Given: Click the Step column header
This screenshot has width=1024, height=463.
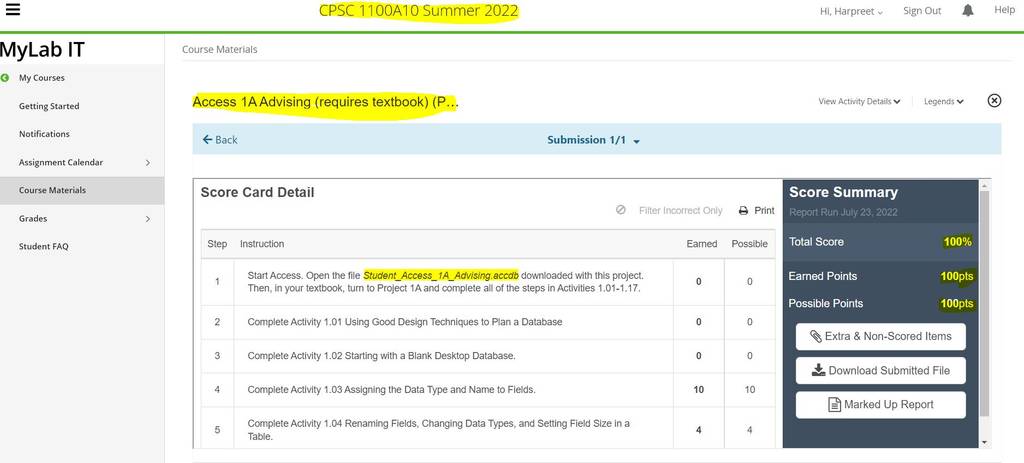Looking at the screenshot, I should (217, 244).
